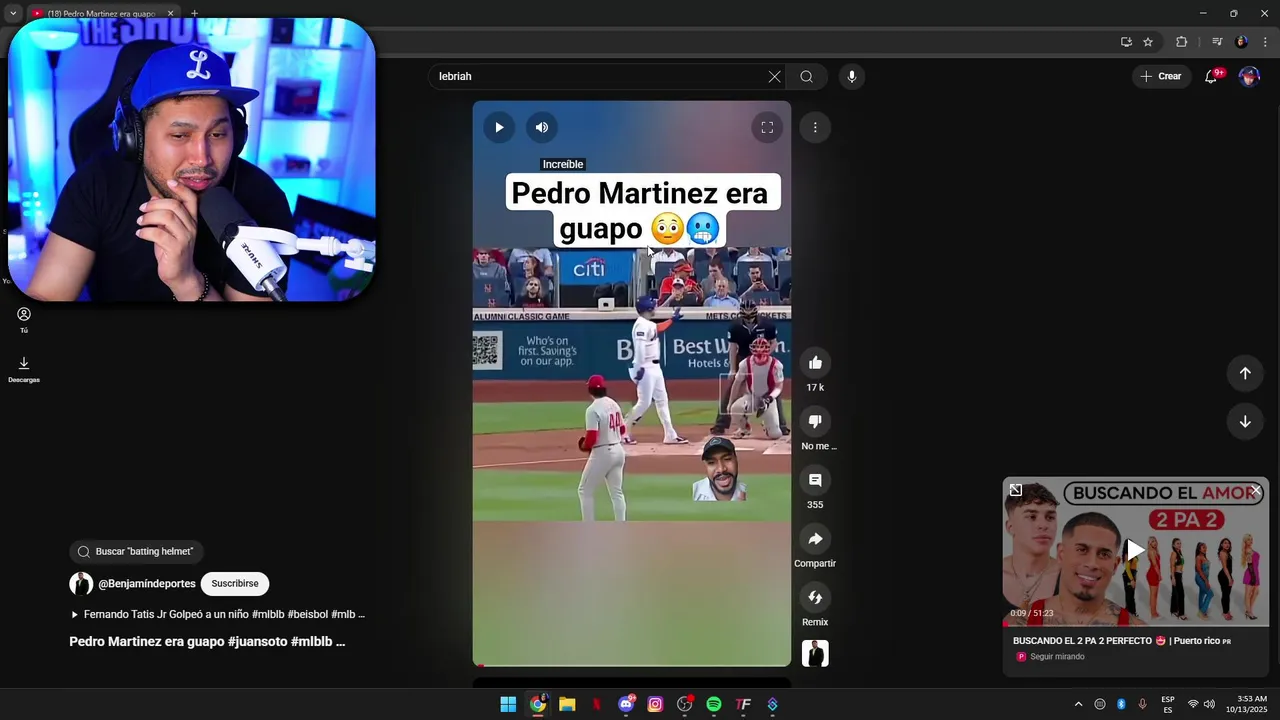Open File Explorer from the taskbar
Screen dimensions: 1280x720
(567, 704)
